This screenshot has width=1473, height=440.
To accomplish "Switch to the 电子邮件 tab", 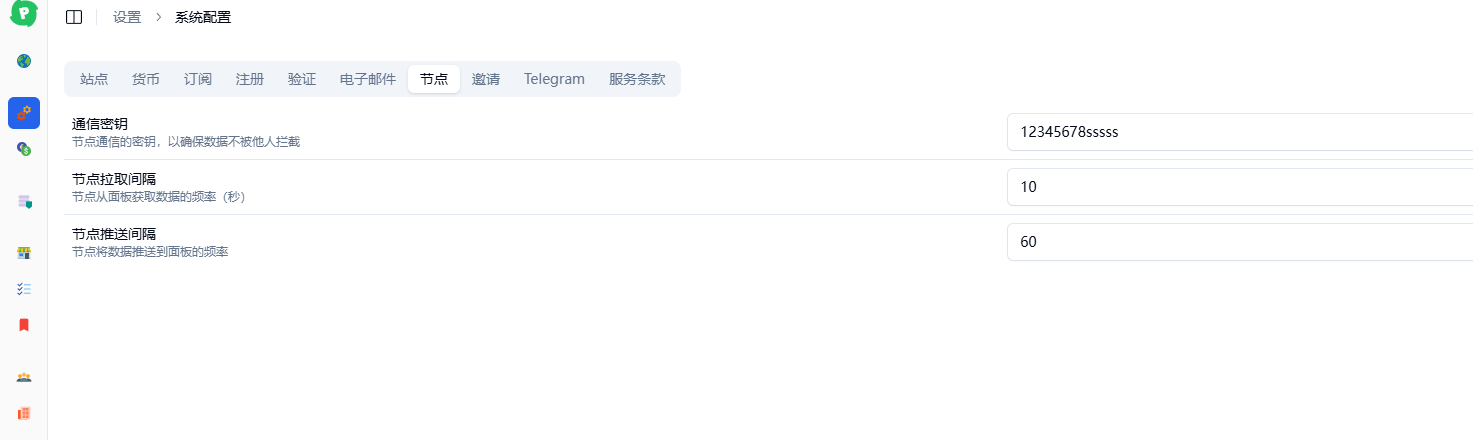I will coord(368,79).
